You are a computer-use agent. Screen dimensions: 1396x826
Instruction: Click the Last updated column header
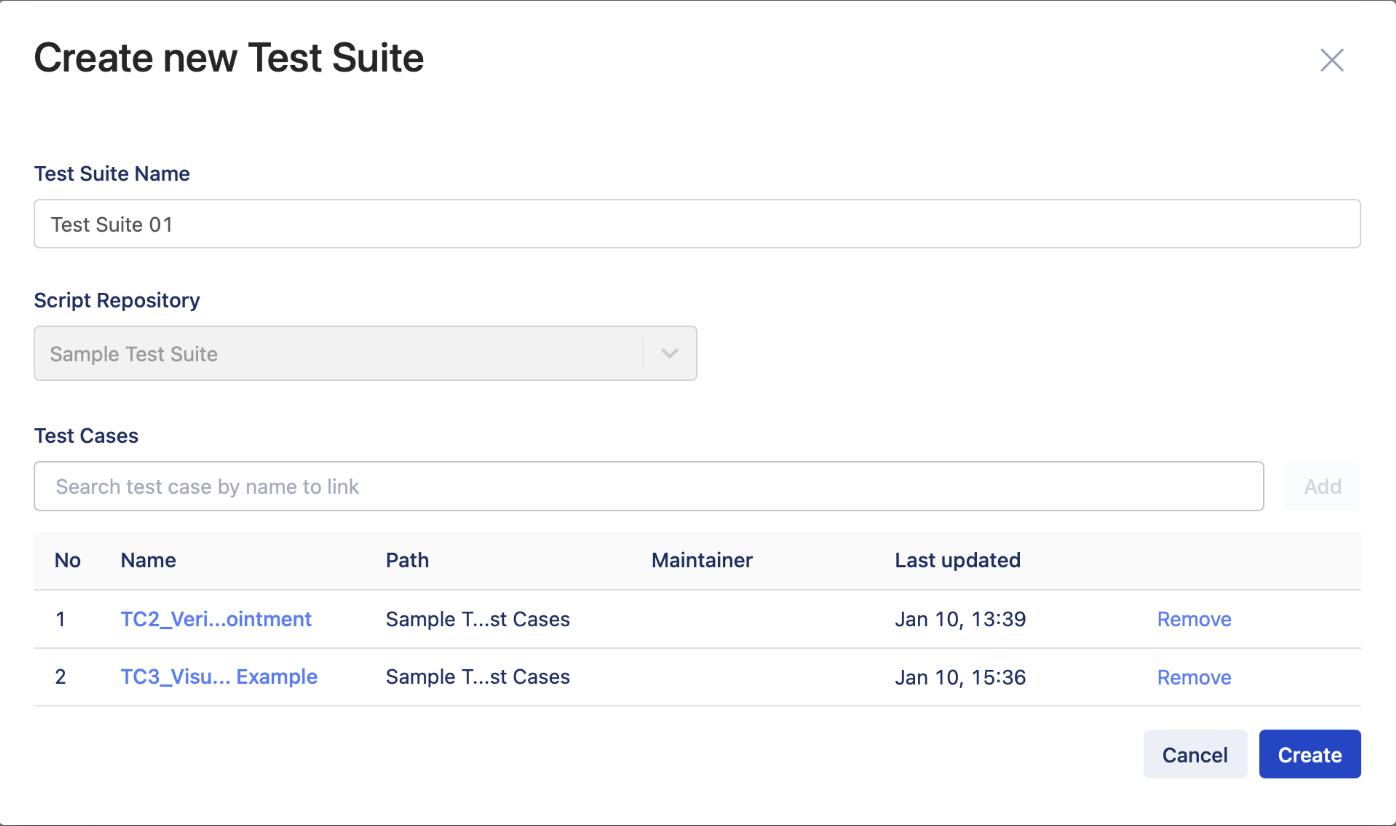pos(957,560)
